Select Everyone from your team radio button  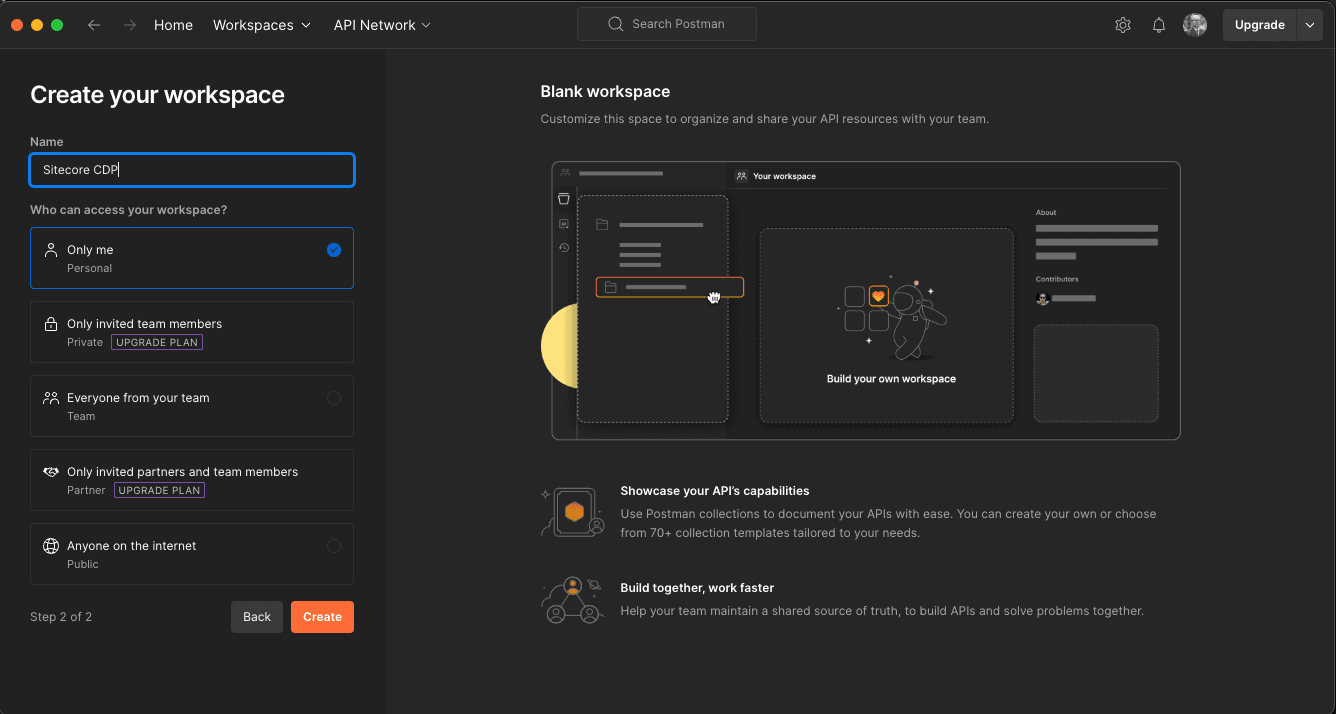[334, 398]
